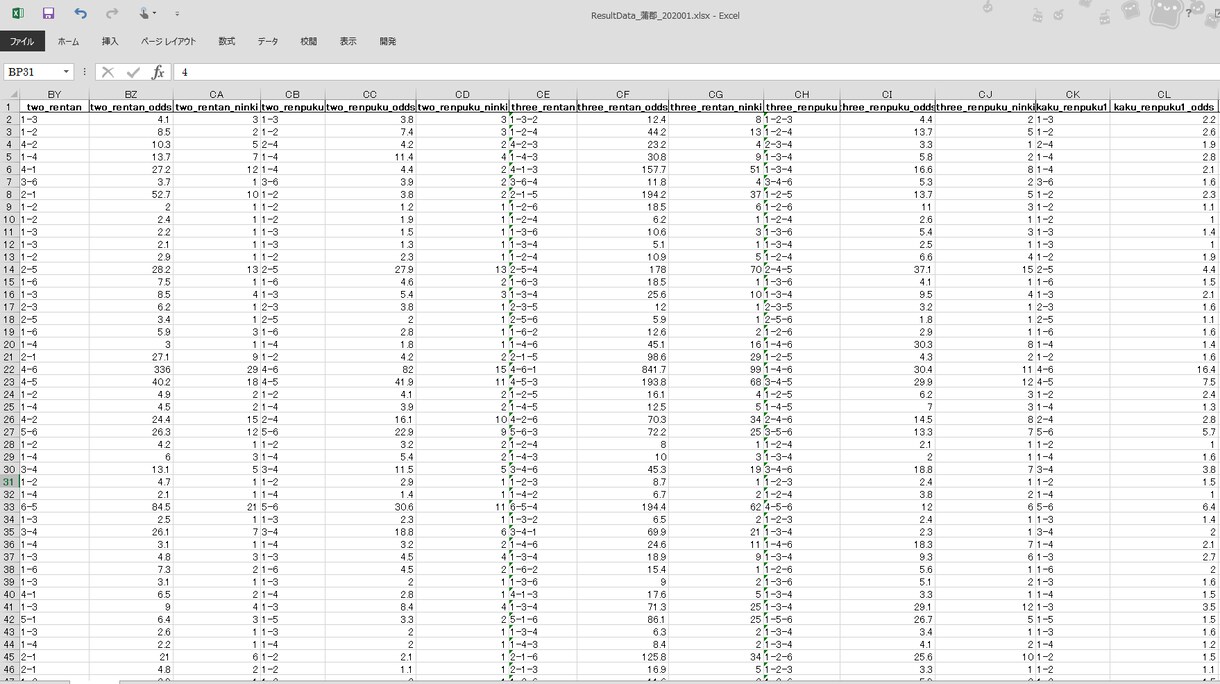
Task: Click the header cell "kaku_renpuku1_odds"
Action: [1164, 107]
